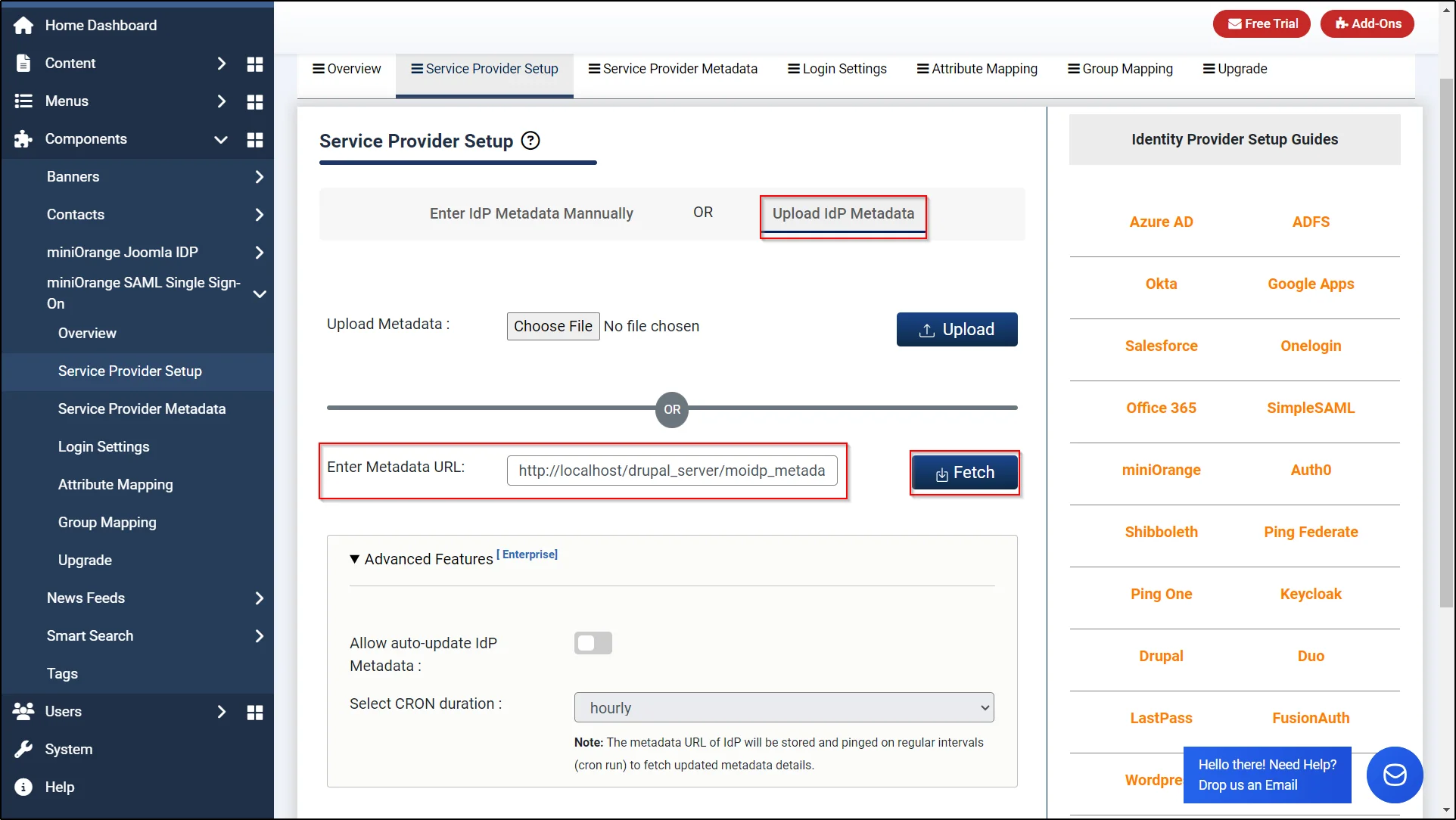1456x820 pixels.
Task: Open Tags in the sidebar
Action: coord(62,674)
